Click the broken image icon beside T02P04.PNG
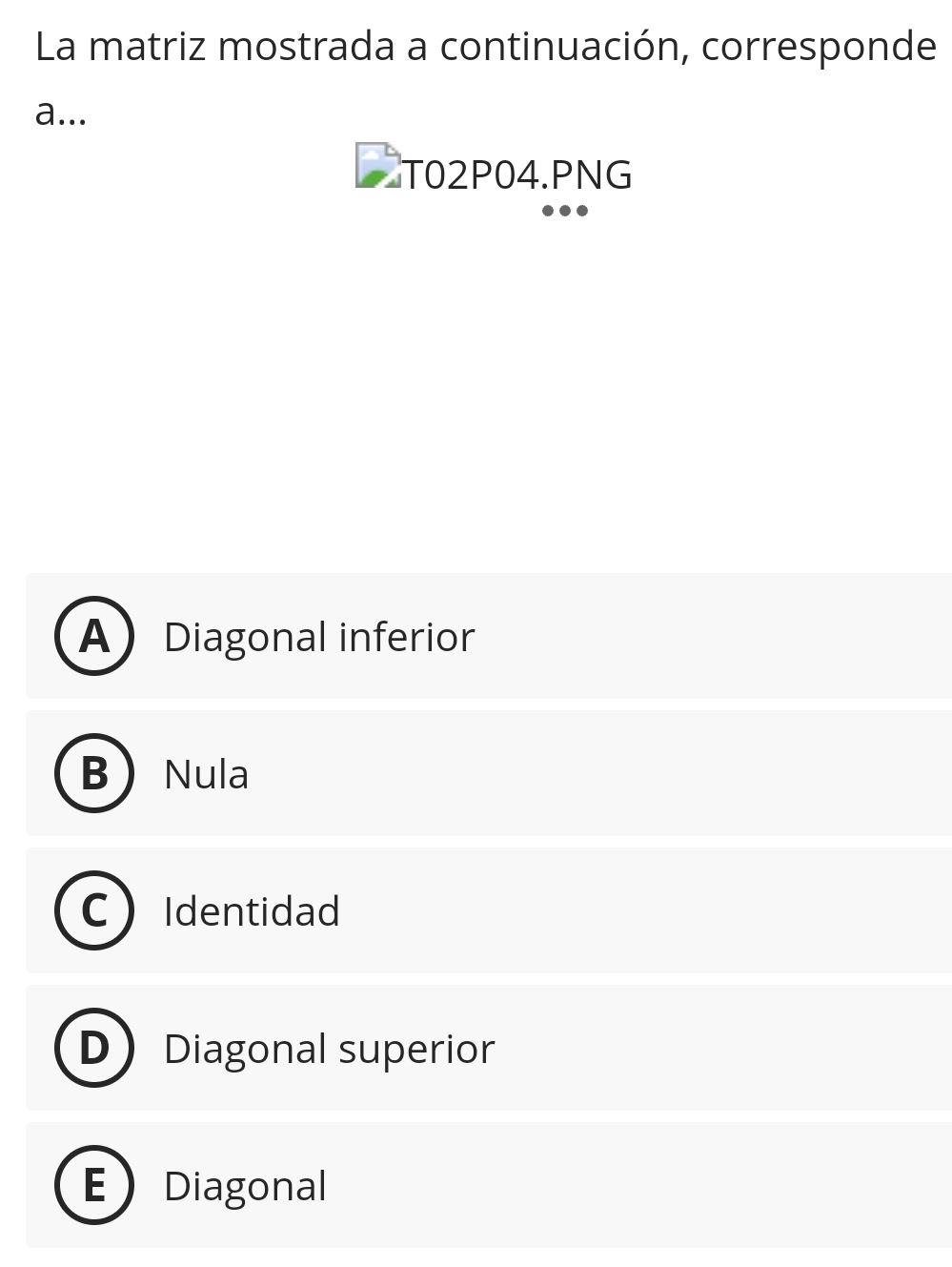 click(x=378, y=166)
